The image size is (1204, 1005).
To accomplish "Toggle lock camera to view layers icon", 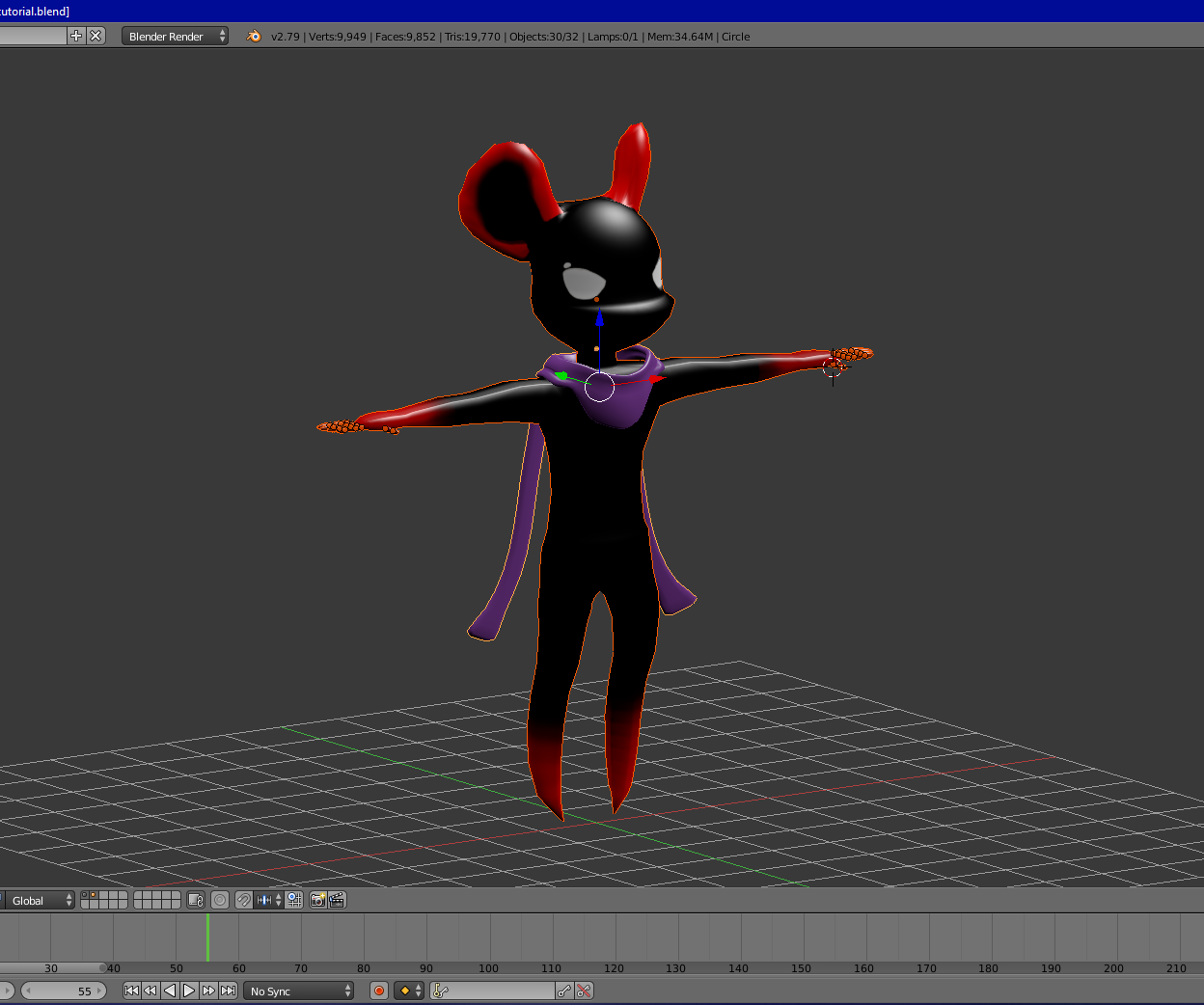I will point(196,900).
